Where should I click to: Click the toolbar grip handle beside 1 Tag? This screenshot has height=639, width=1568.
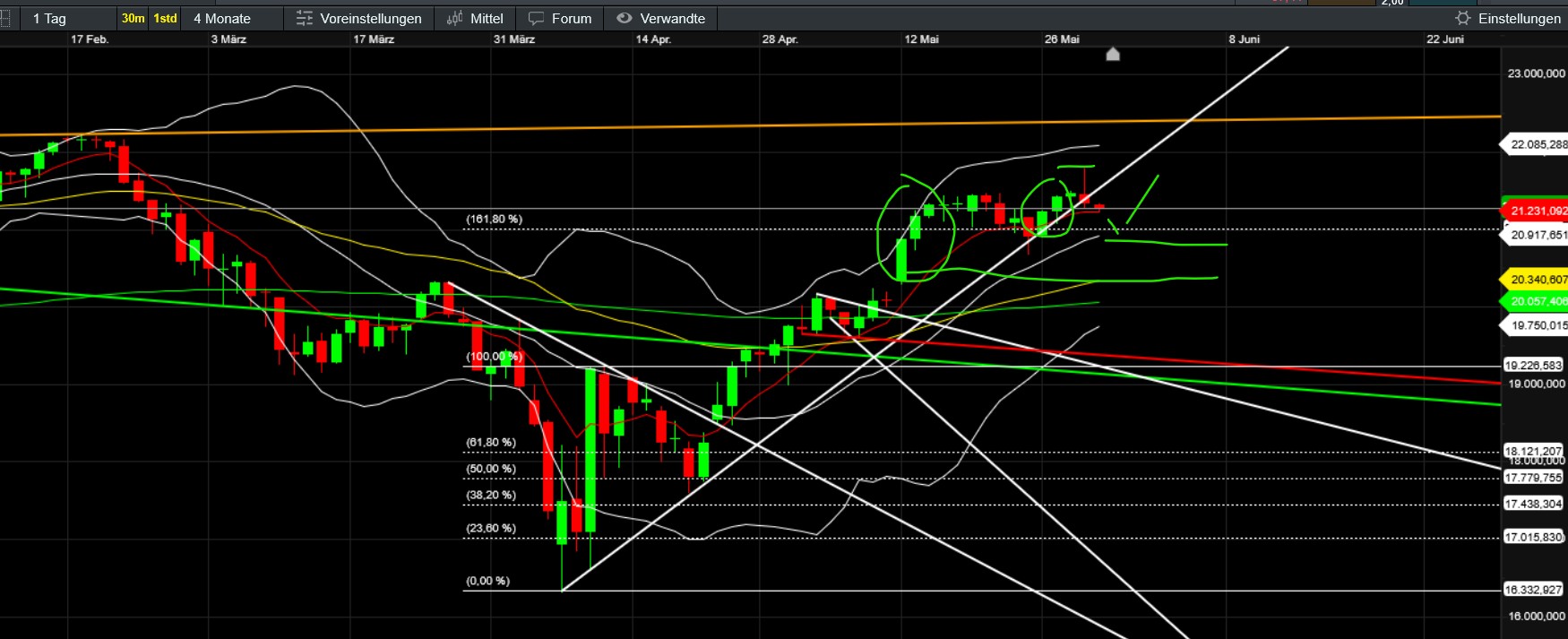pos(5,18)
